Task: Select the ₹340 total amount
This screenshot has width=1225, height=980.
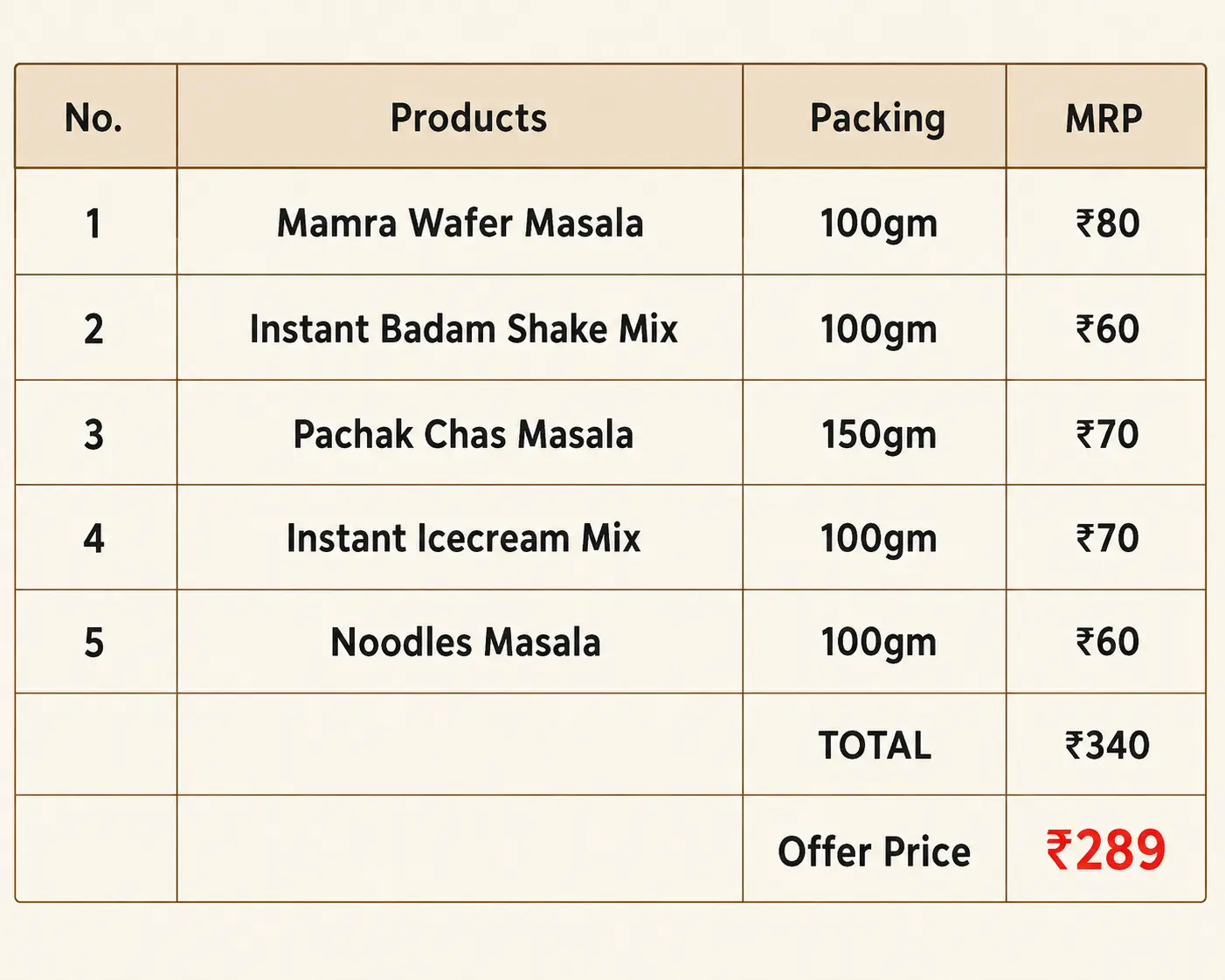Action: coord(1107,746)
